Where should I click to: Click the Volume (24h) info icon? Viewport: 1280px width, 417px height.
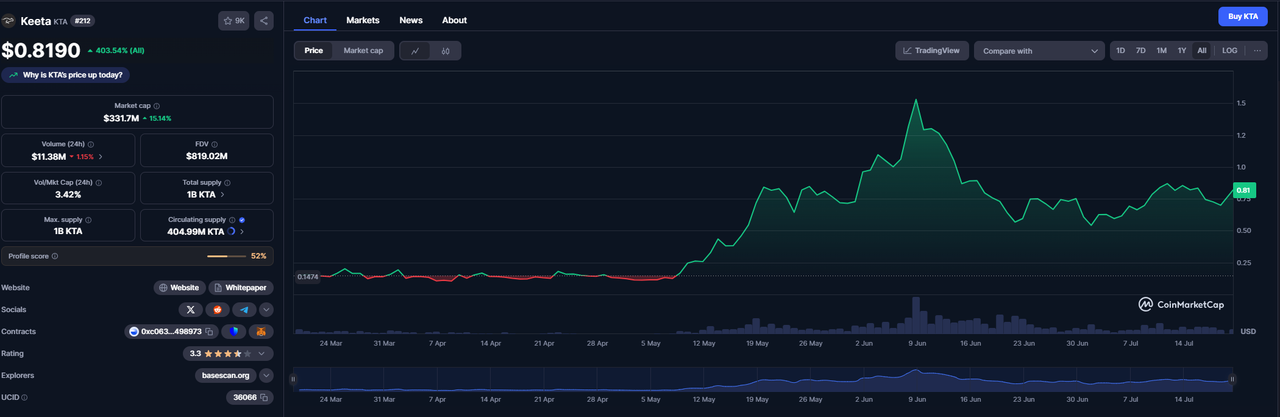coord(91,144)
